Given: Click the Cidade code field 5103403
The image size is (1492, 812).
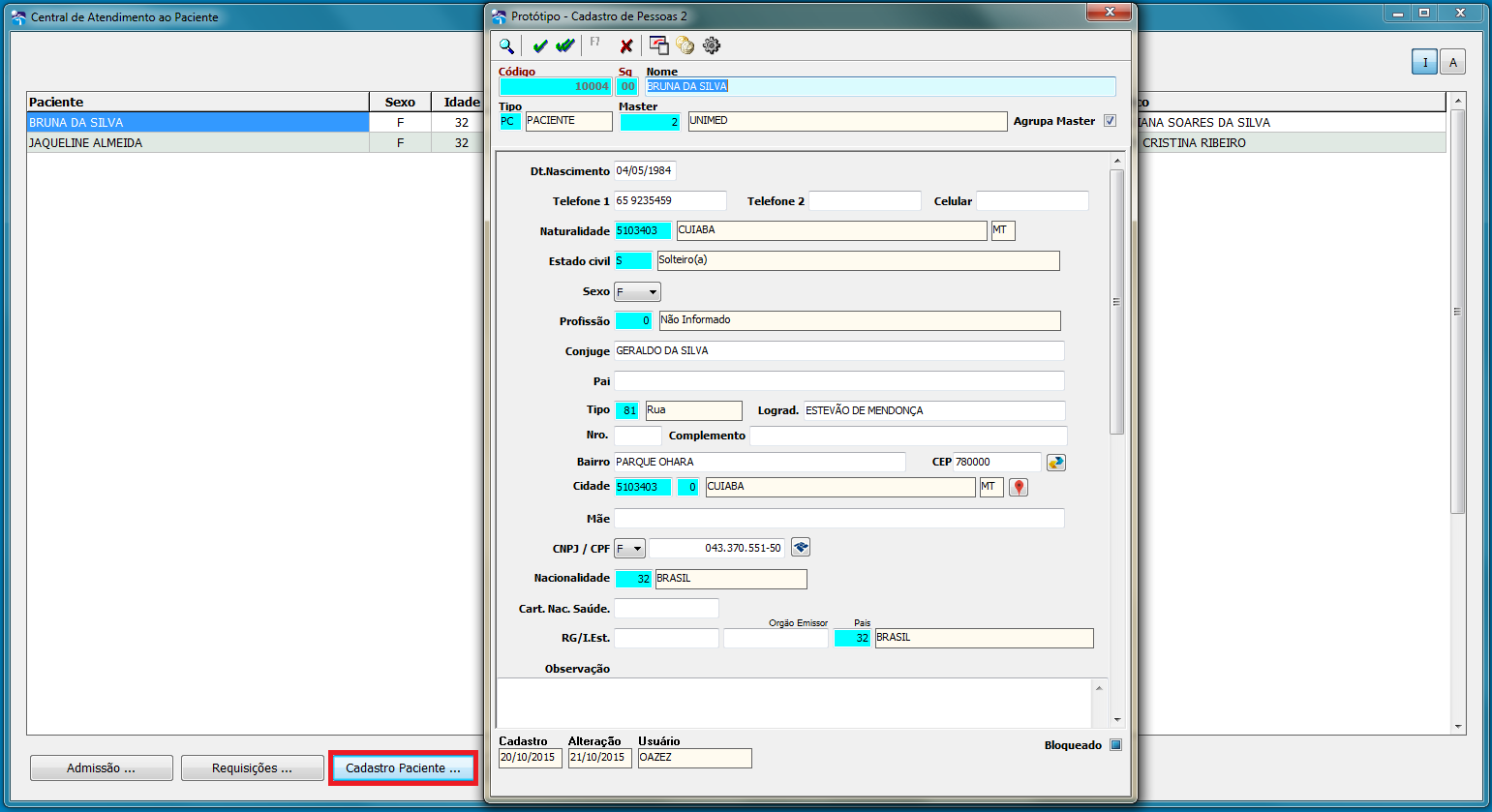Looking at the screenshot, I should pos(643,487).
